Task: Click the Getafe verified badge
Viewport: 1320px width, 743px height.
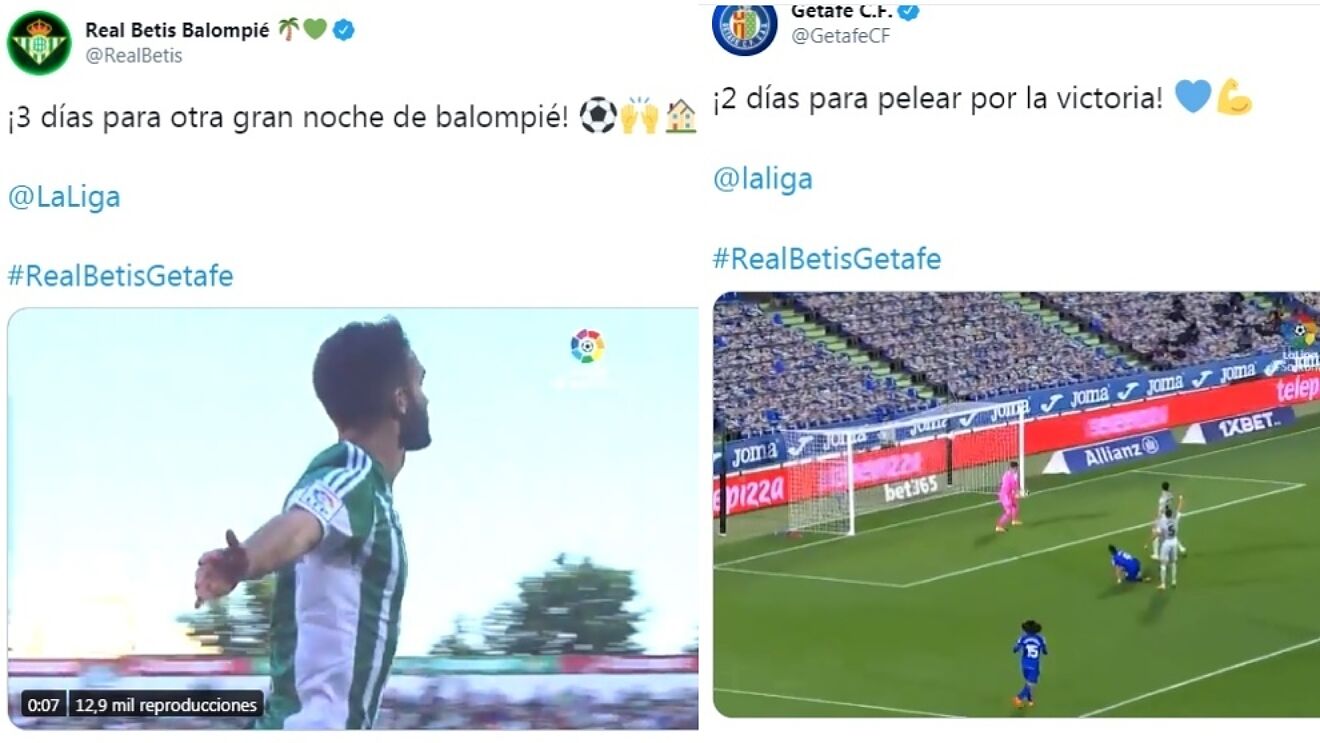Action: click(x=908, y=12)
